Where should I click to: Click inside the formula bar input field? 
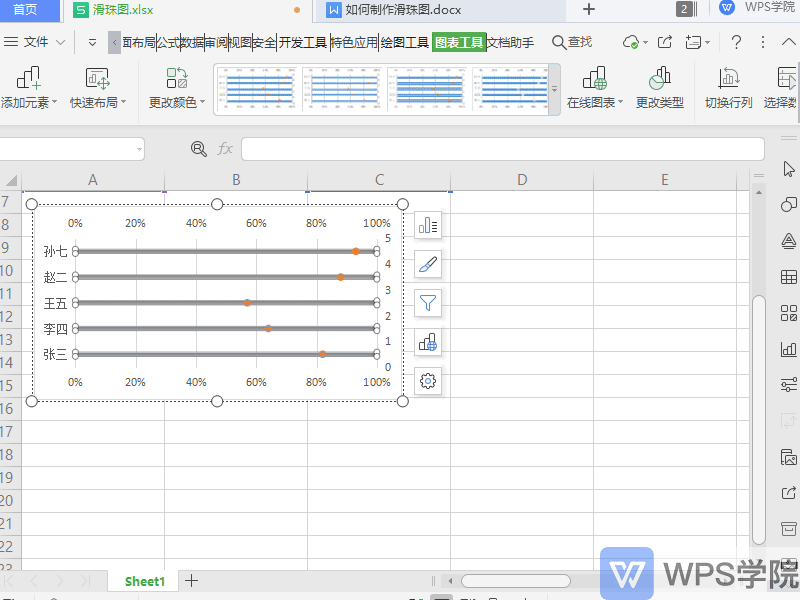pos(503,149)
